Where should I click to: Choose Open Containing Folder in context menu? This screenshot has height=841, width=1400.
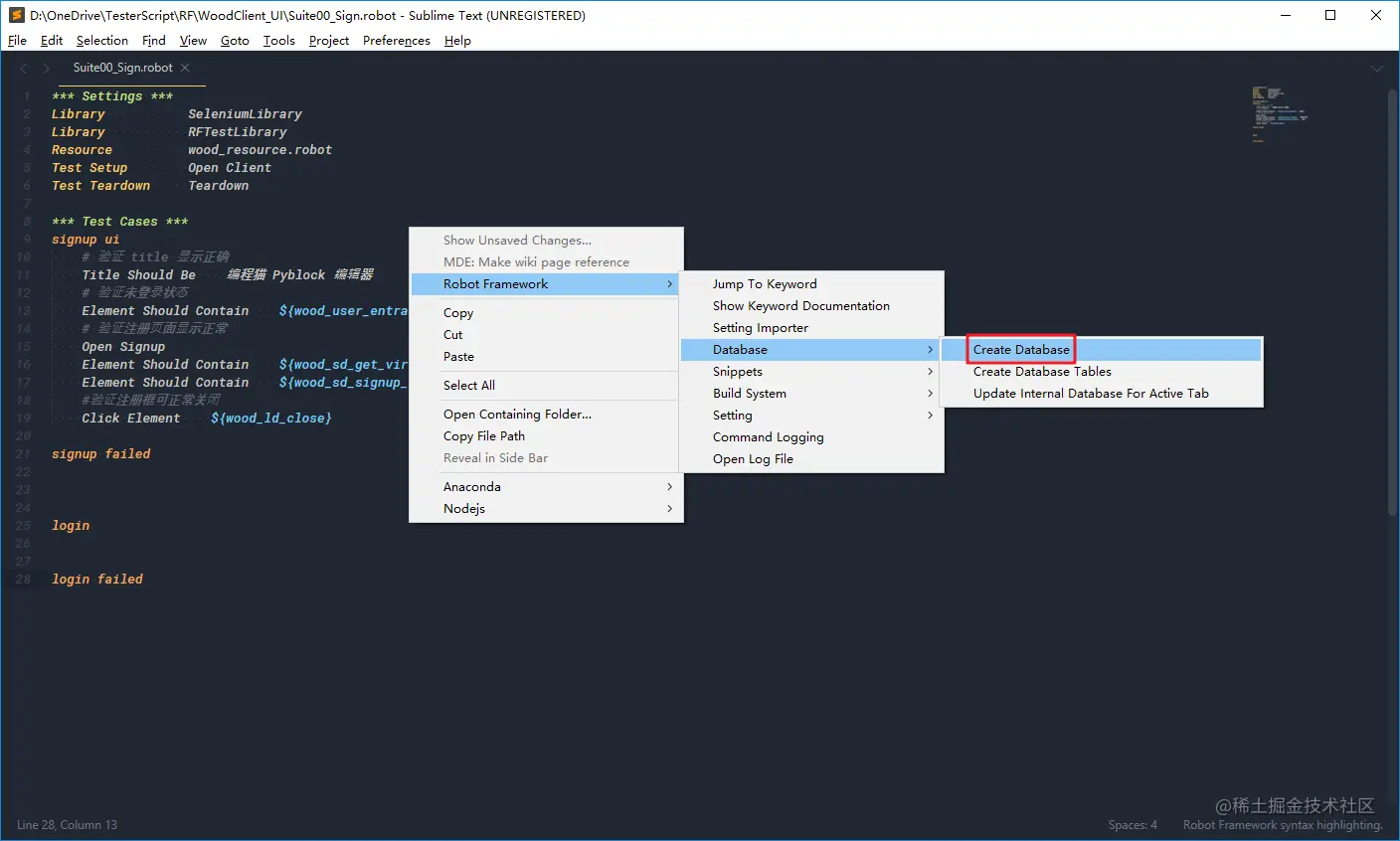coord(546,415)
